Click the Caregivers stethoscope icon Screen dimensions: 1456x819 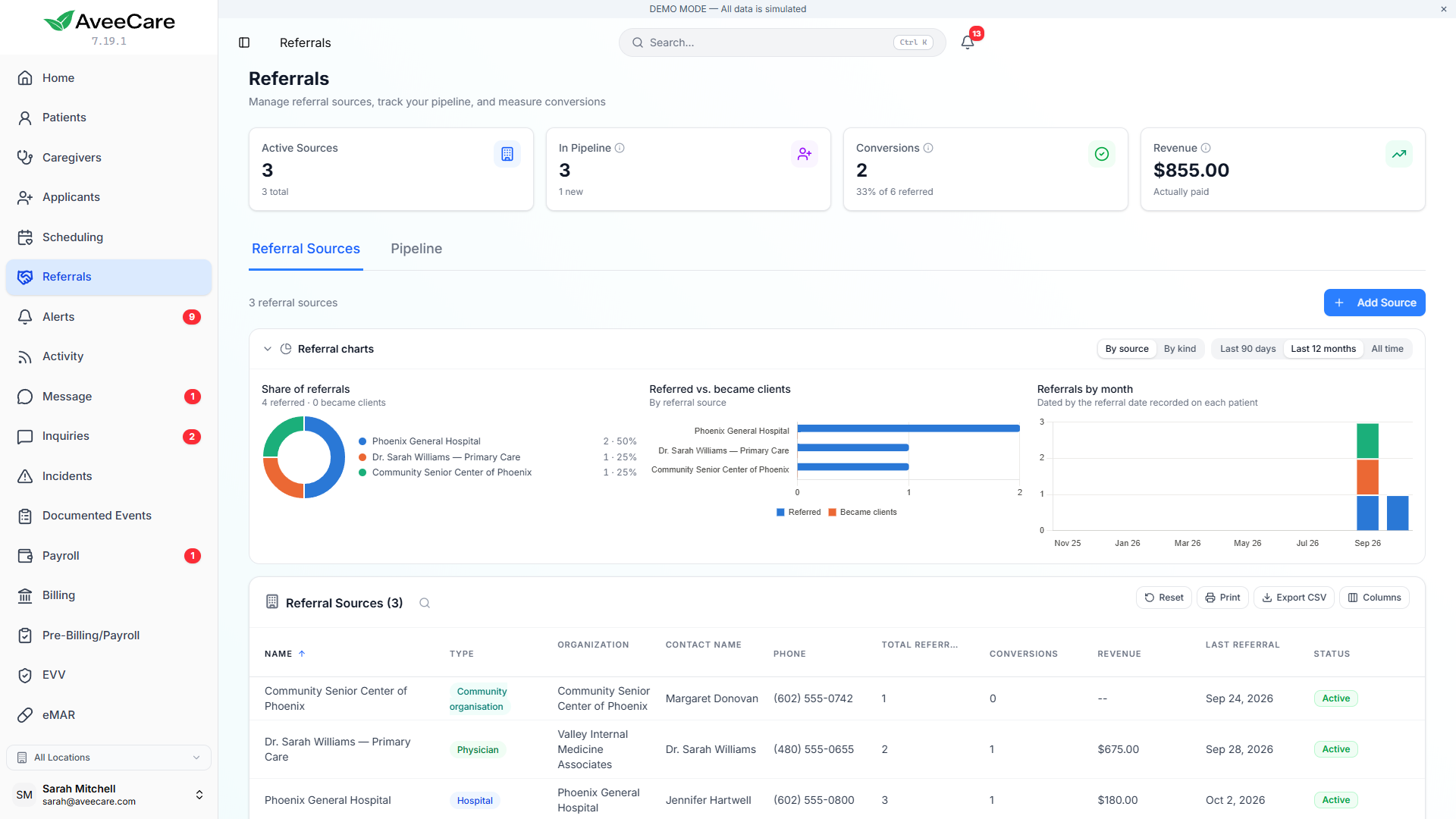pos(25,158)
